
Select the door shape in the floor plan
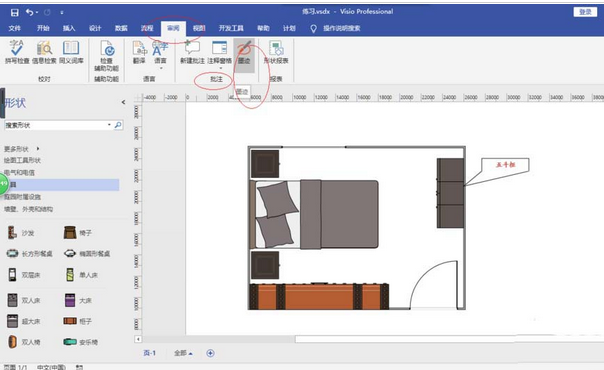coord(434,285)
